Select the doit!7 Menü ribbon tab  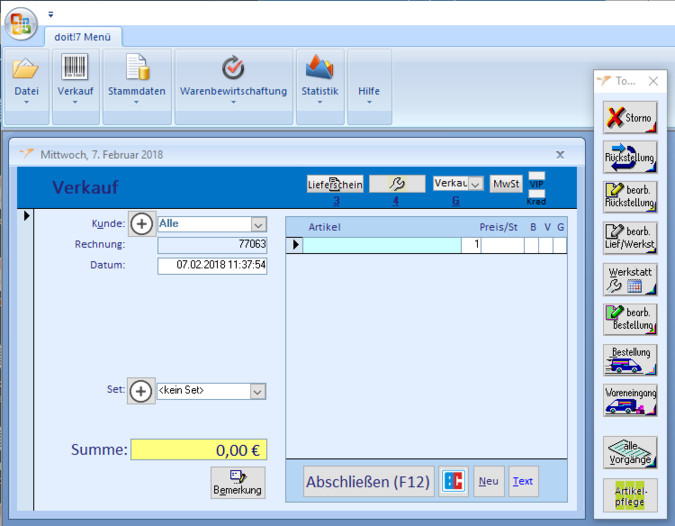point(83,37)
